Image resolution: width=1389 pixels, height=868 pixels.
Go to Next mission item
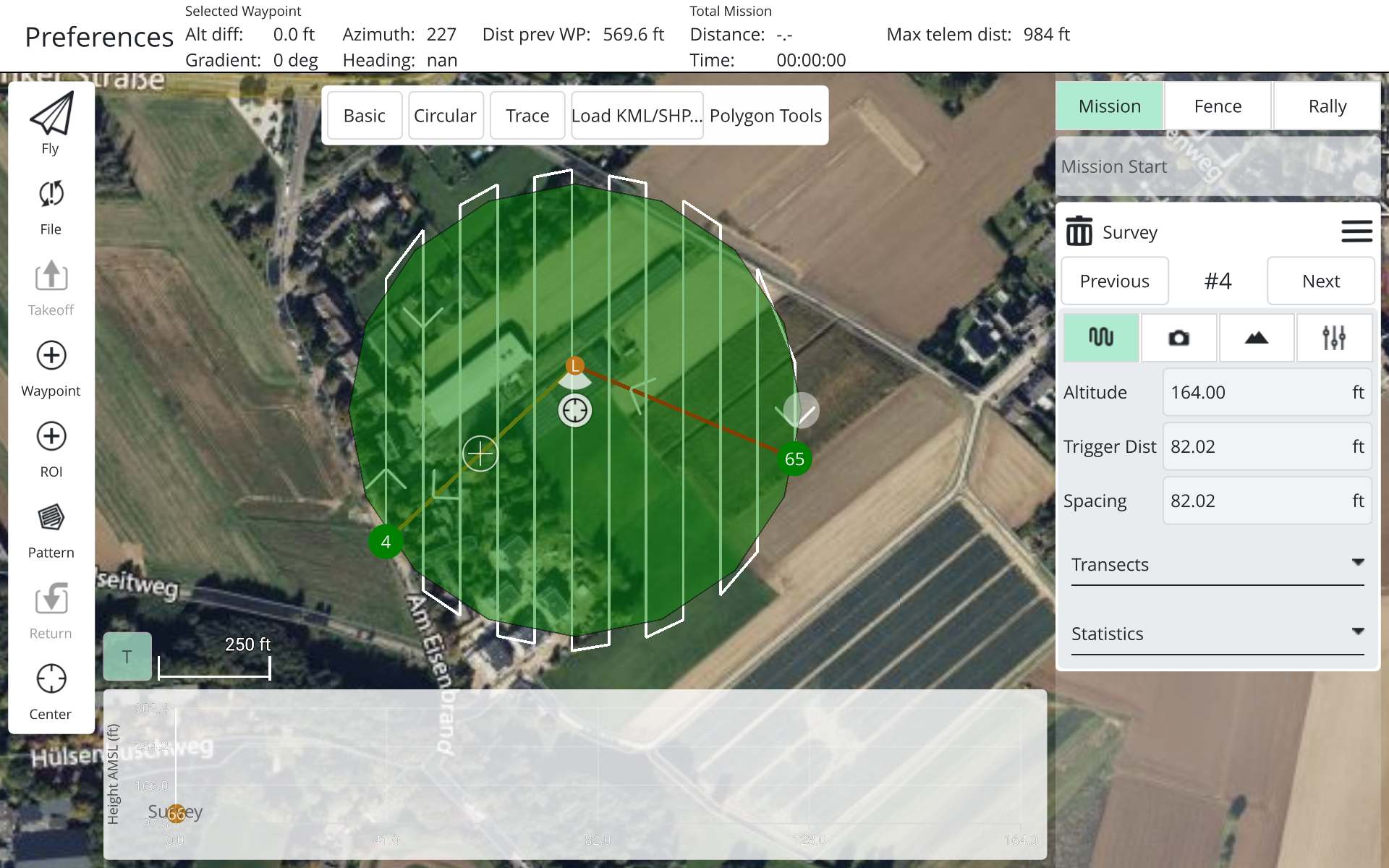click(x=1321, y=281)
